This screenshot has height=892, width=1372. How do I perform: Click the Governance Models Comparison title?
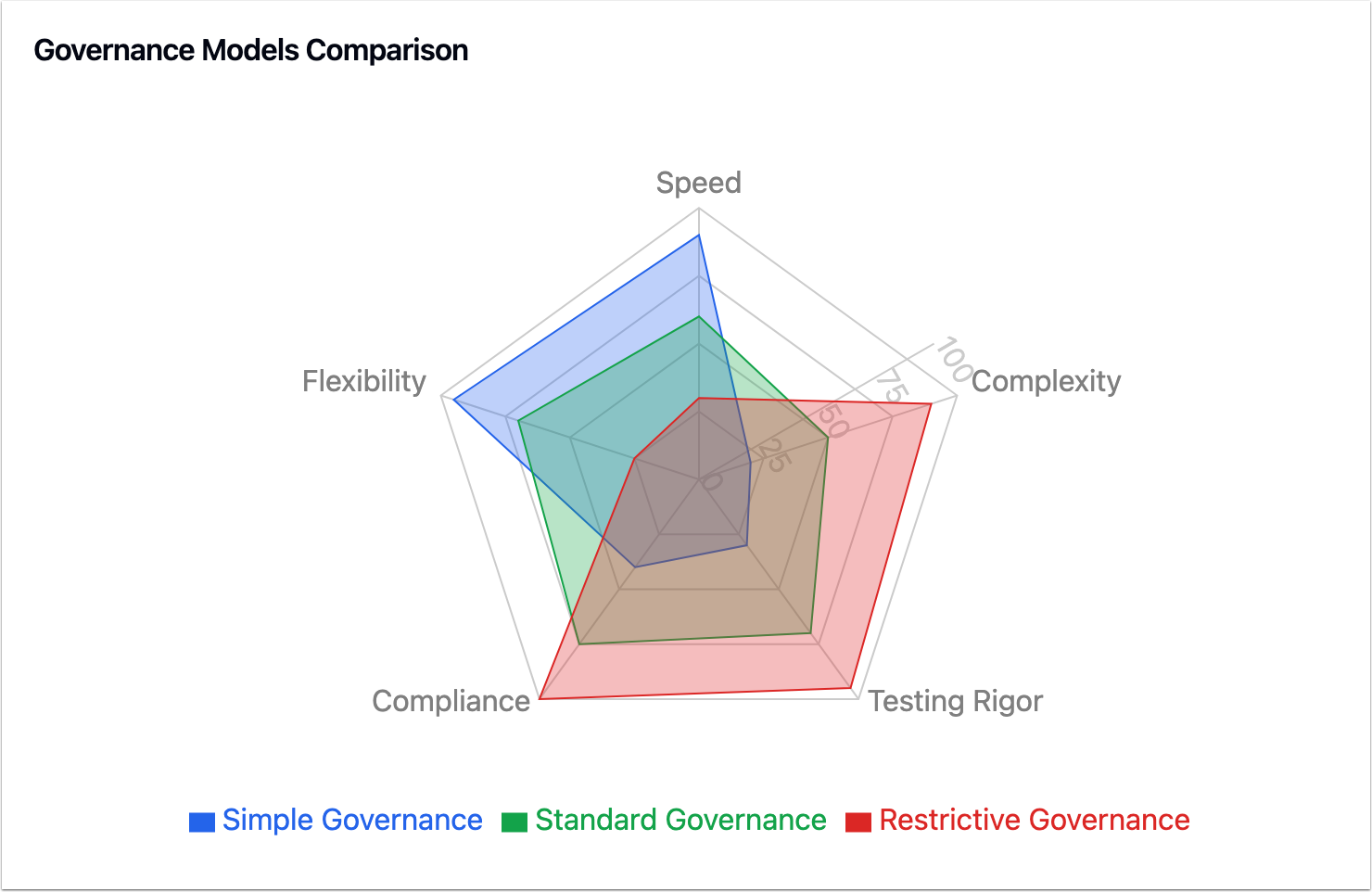pyautogui.click(x=251, y=50)
